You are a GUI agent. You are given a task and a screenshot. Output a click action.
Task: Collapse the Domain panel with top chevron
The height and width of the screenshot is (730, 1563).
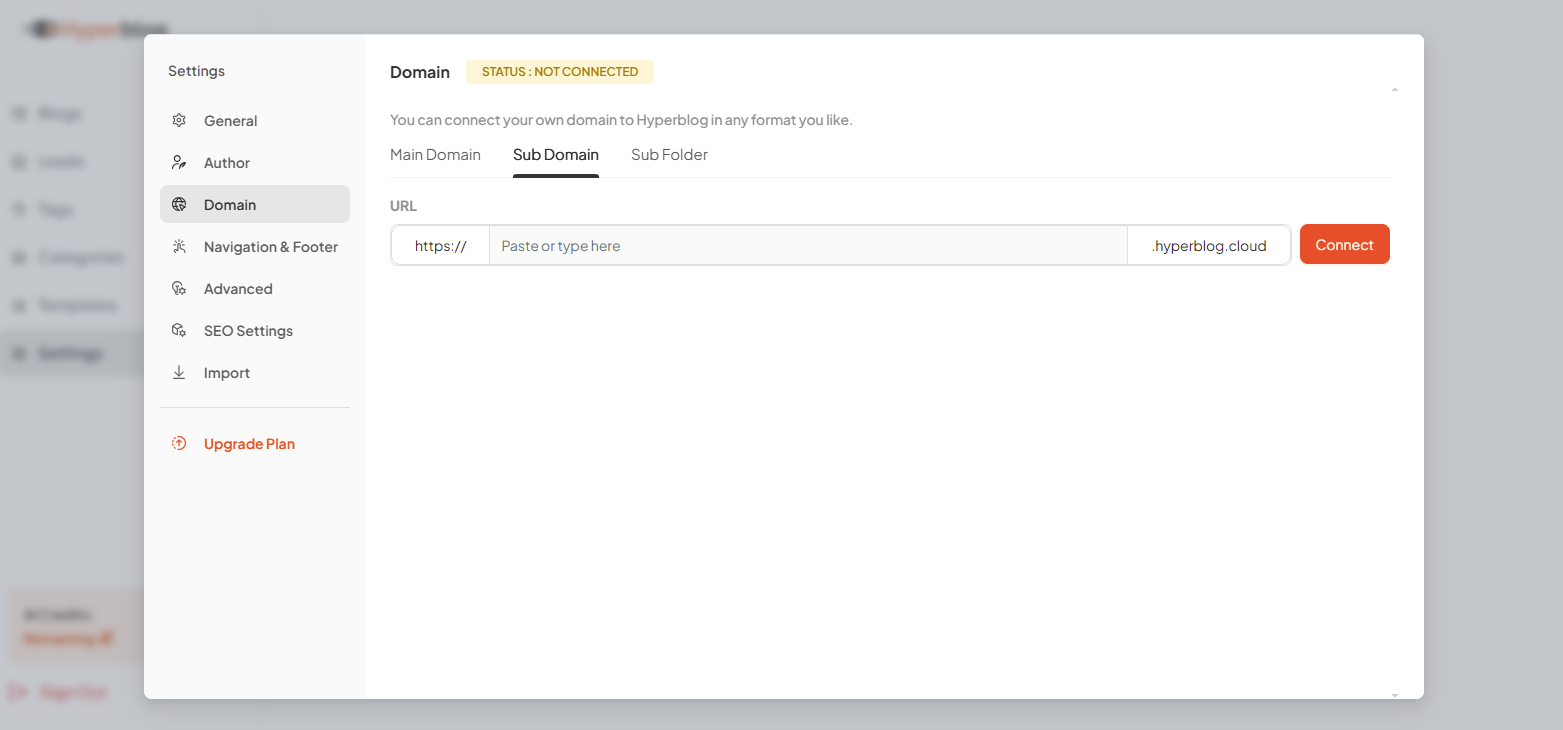1394,88
